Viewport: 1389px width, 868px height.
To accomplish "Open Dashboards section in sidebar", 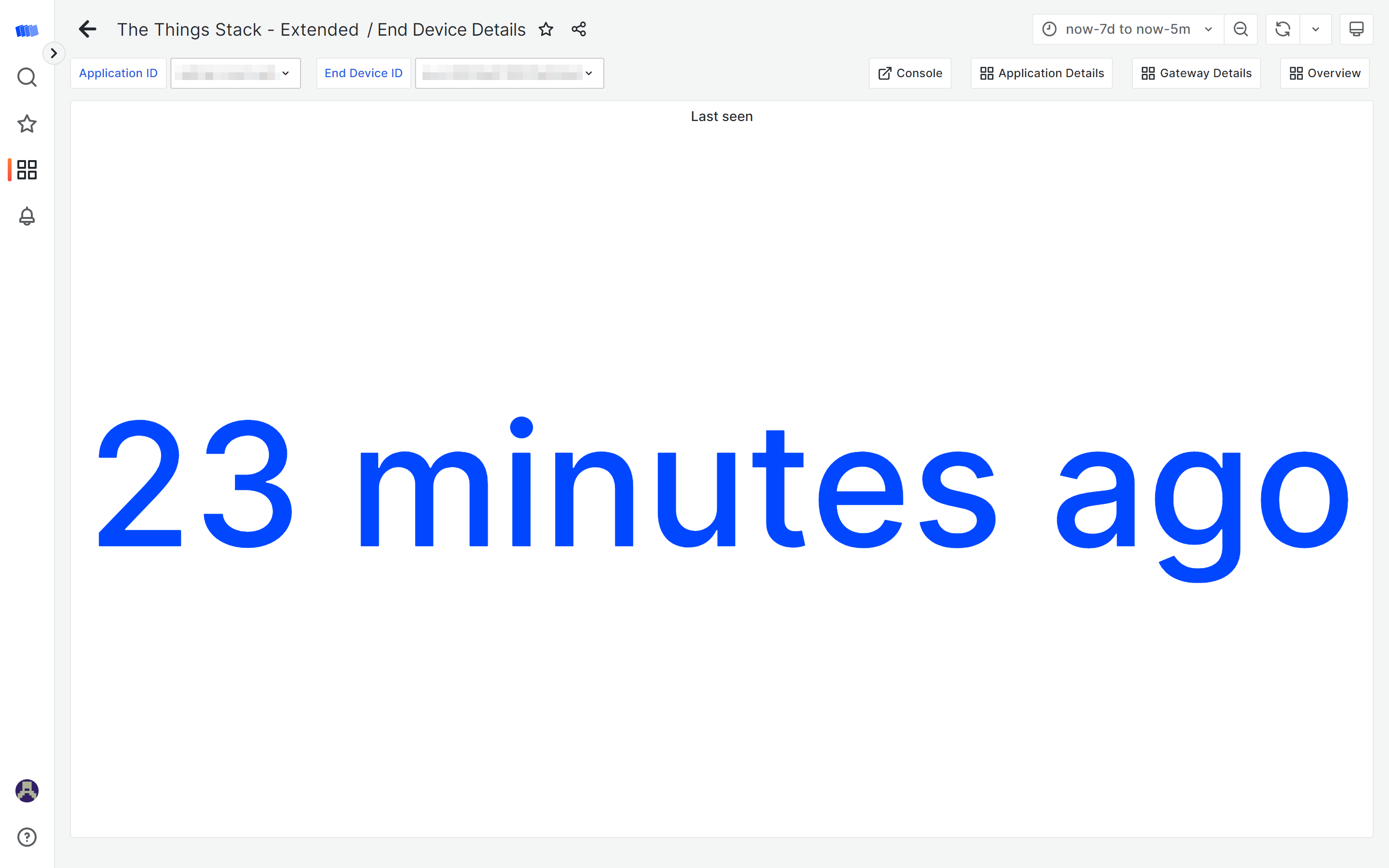I will click(x=27, y=170).
